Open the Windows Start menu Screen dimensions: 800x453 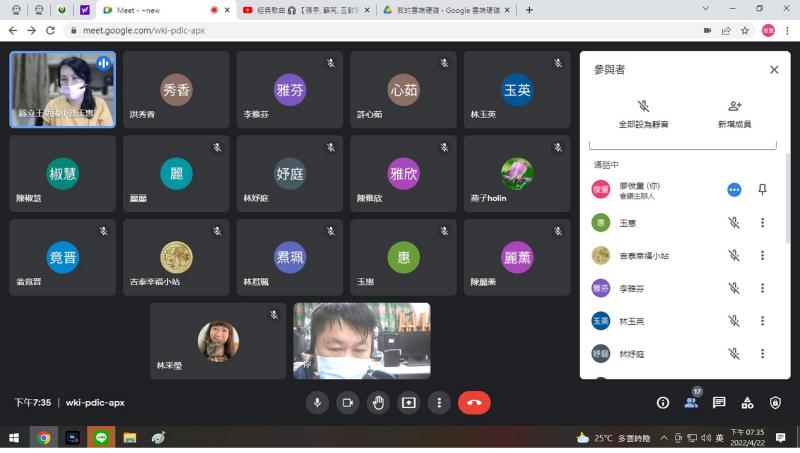[x=14, y=438]
